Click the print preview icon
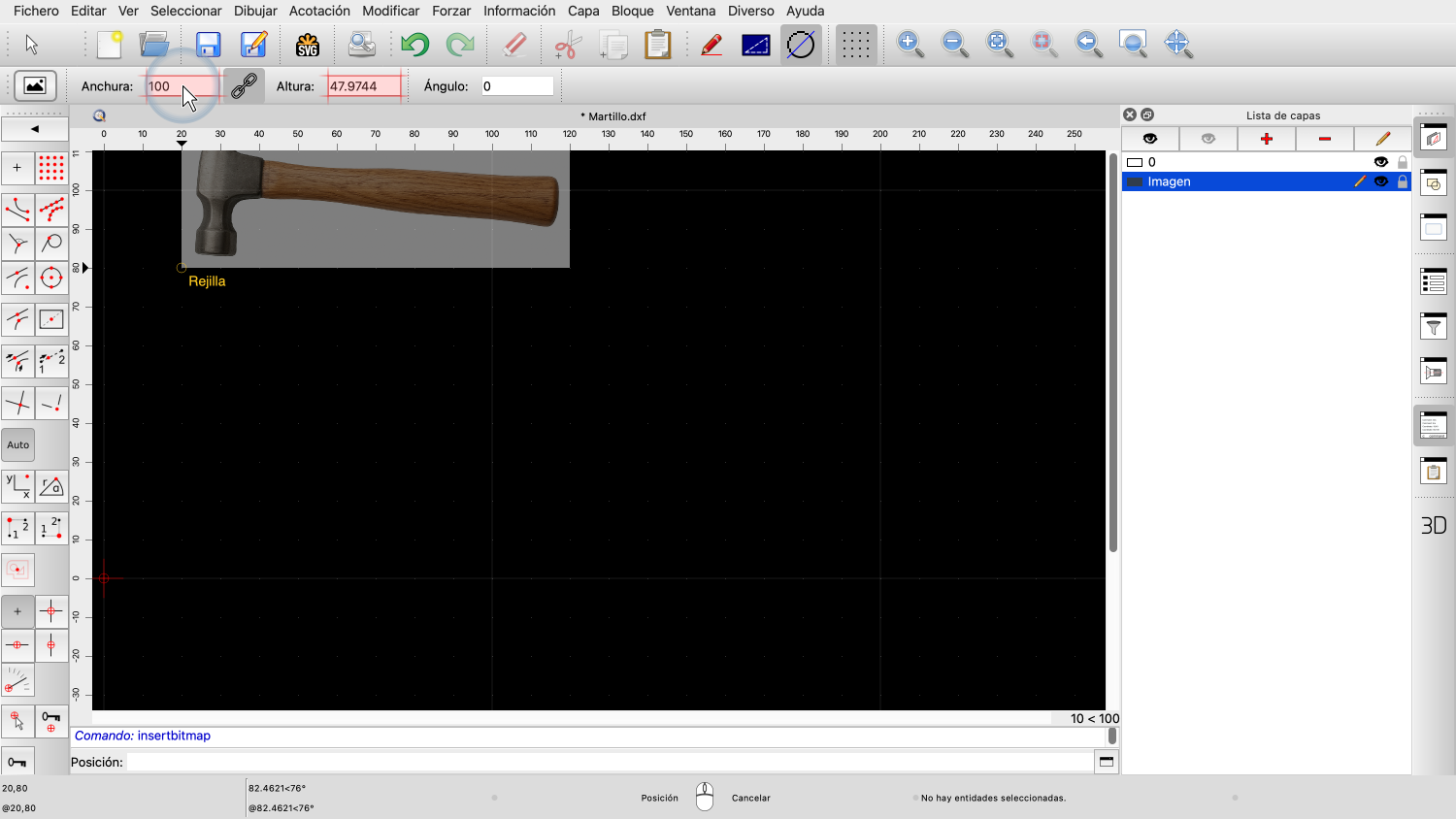The image size is (1456, 819). click(361, 45)
